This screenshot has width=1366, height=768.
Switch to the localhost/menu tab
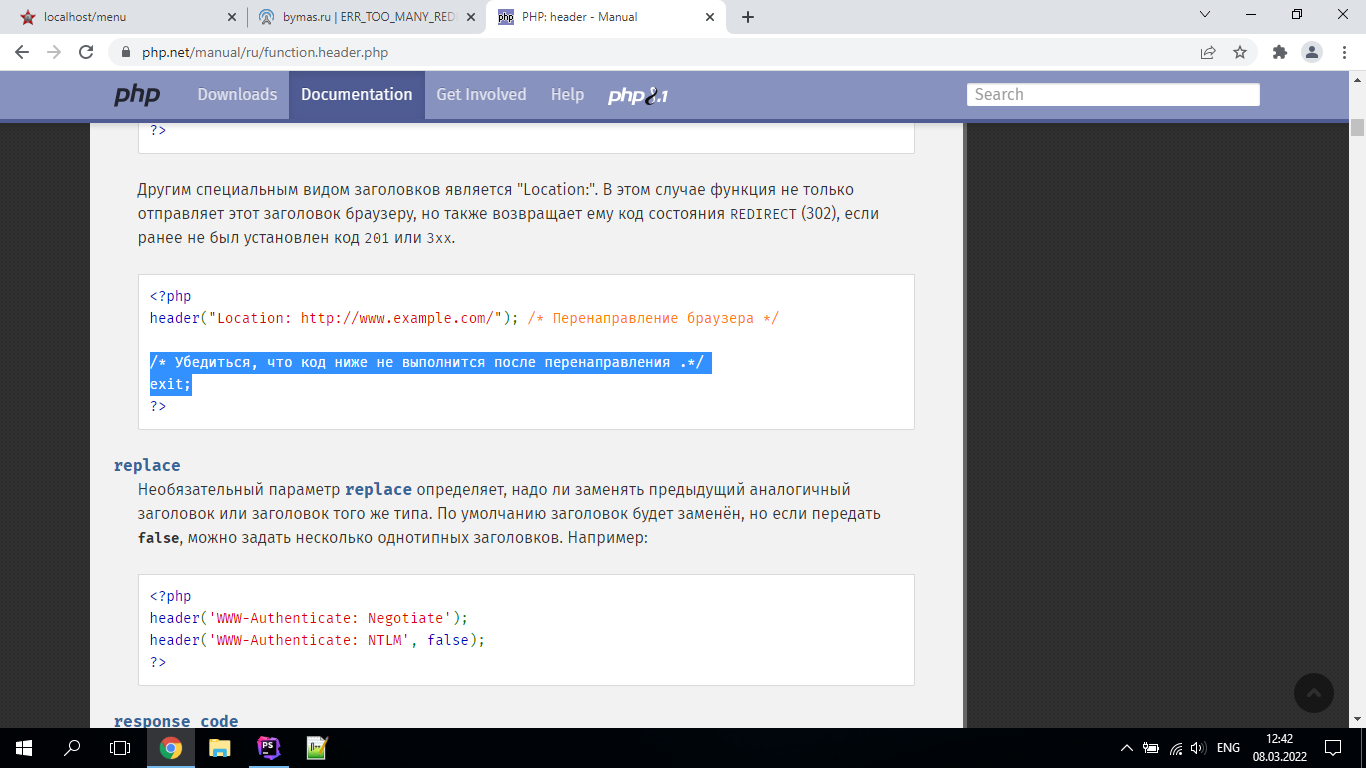pos(120,17)
